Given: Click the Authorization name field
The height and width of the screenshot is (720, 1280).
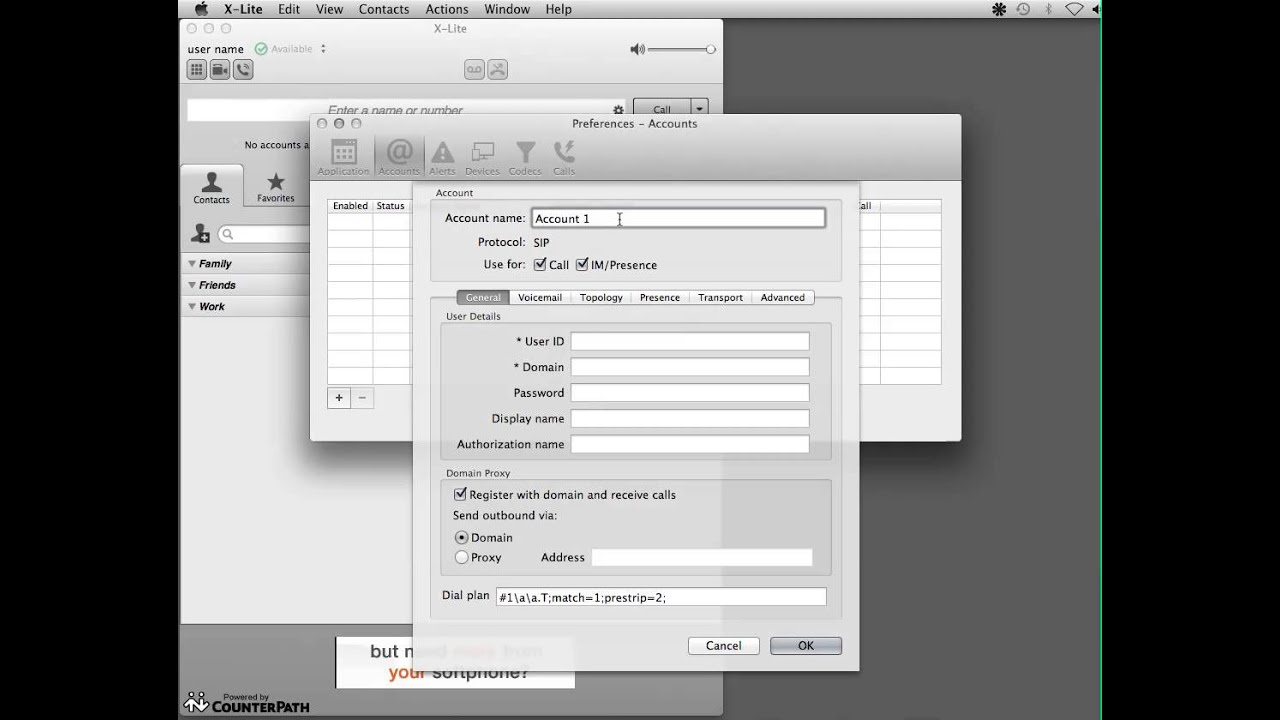Looking at the screenshot, I should click(x=690, y=444).
